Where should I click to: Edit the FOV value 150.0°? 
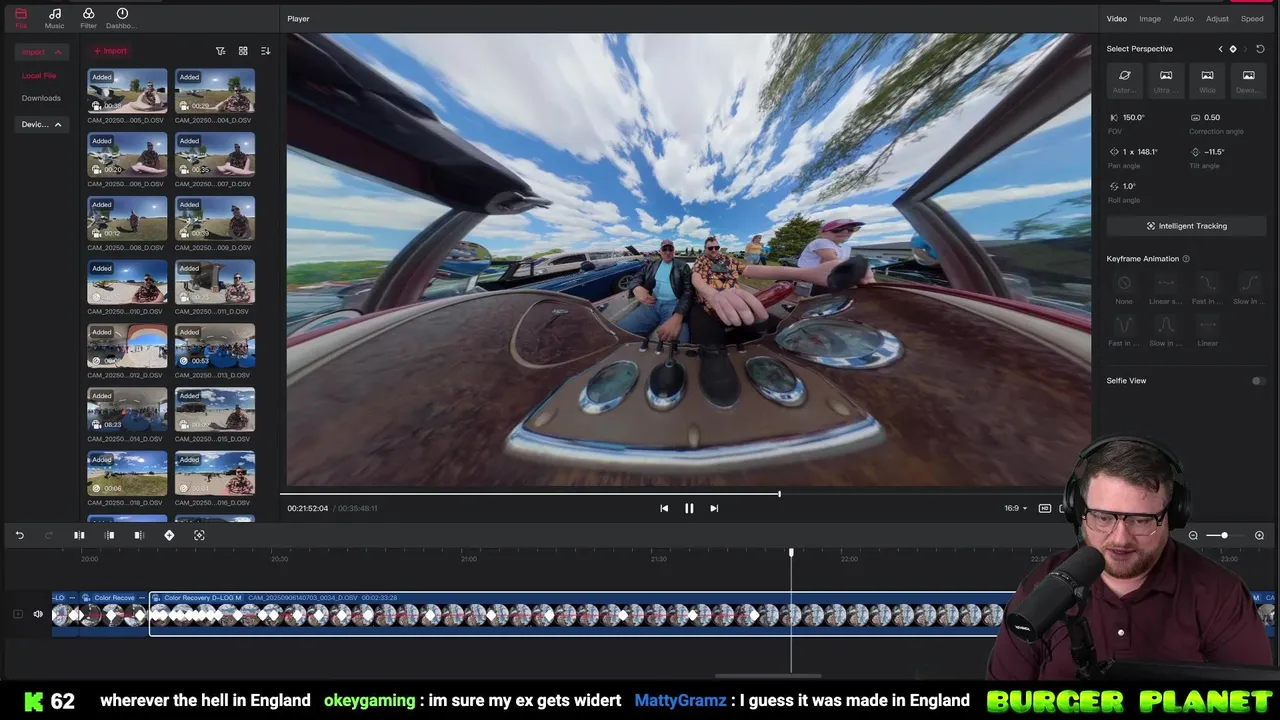[1134, 118]
